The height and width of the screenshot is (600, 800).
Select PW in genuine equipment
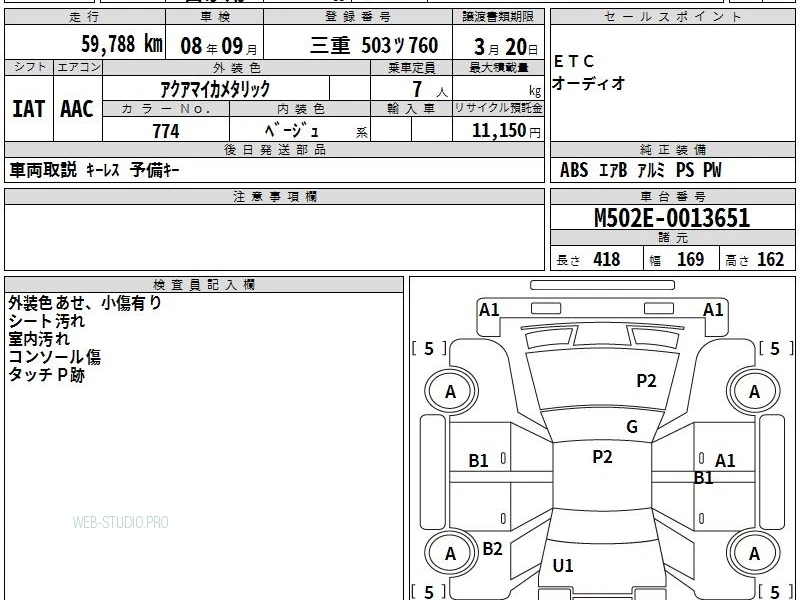712,170
